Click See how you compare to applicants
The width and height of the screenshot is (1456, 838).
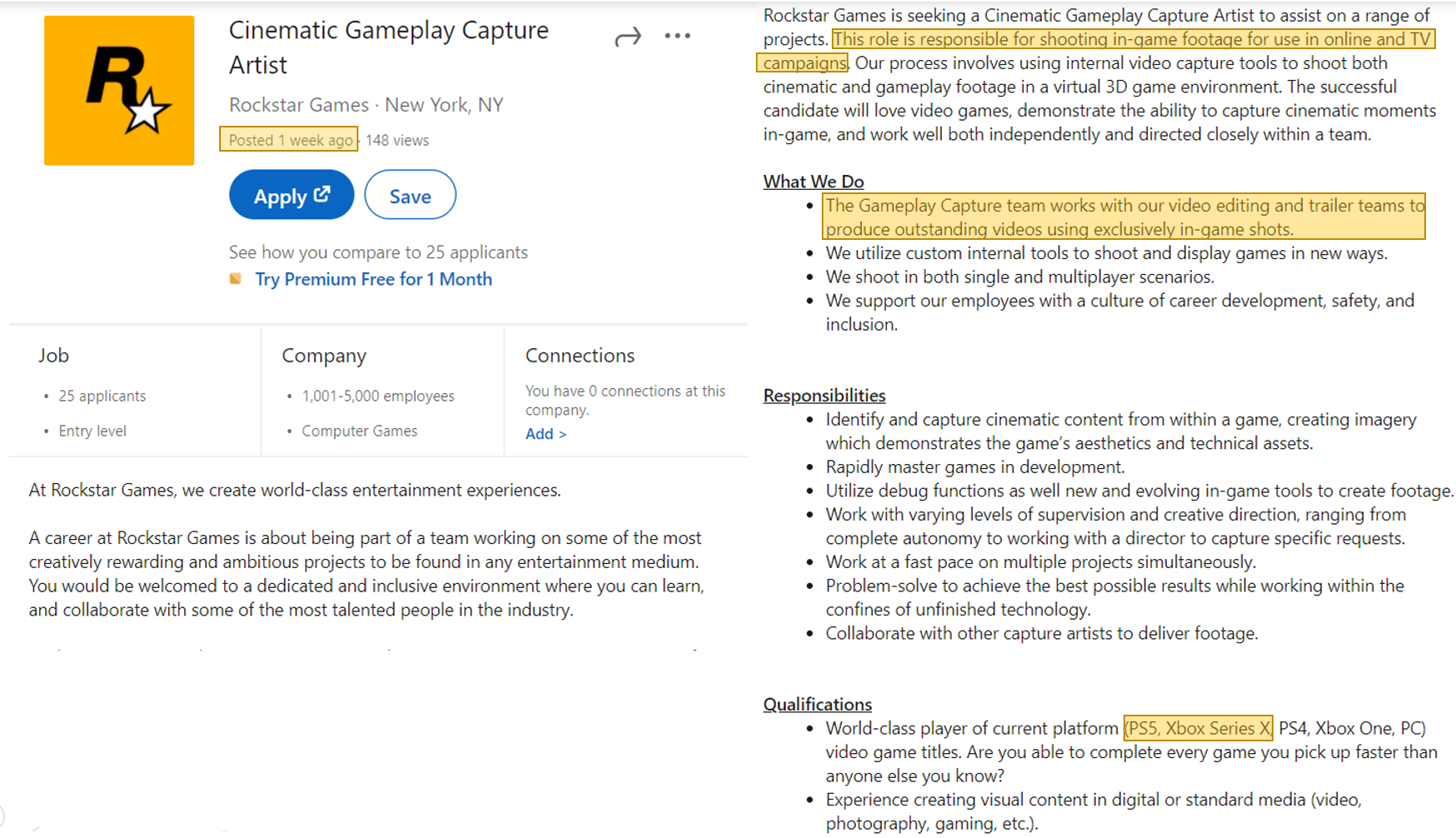point(378,252)
